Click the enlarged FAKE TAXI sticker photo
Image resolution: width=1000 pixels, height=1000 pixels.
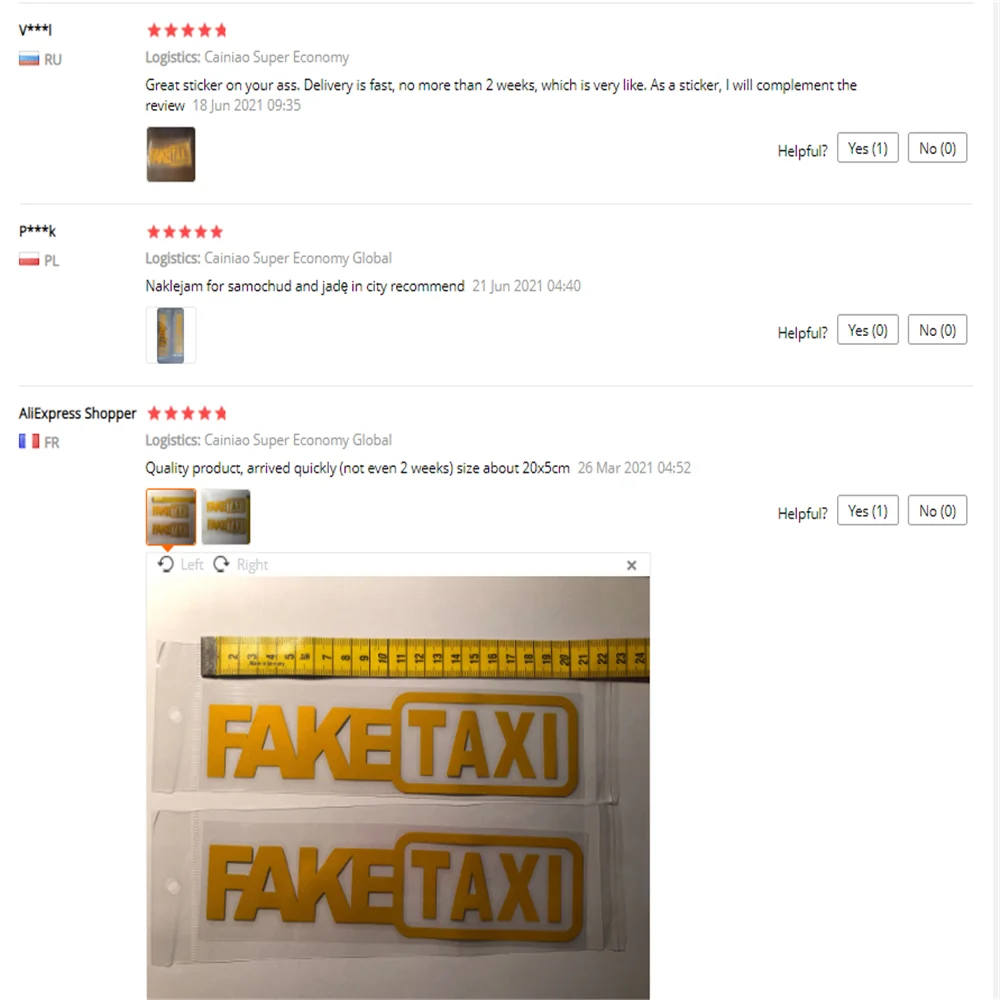pyautogui.click(x=398, y=788)
